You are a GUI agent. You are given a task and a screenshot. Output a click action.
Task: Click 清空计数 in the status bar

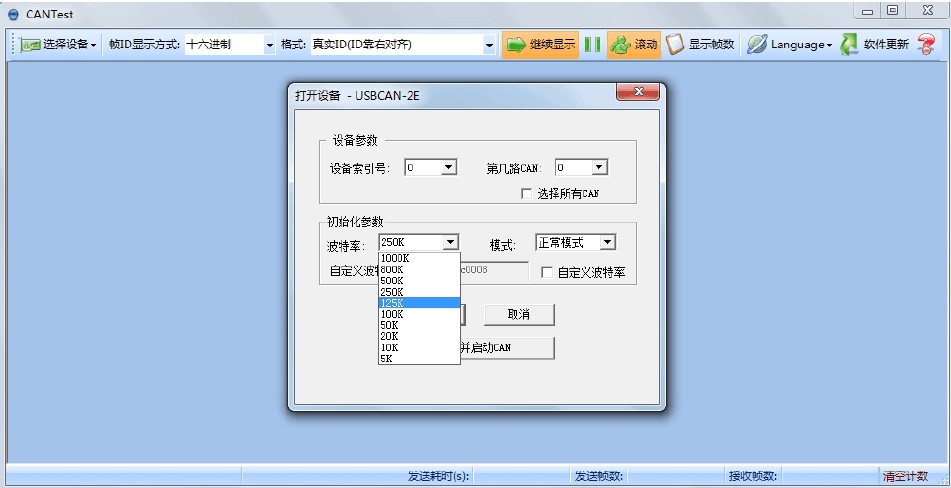tap(906, 476)
